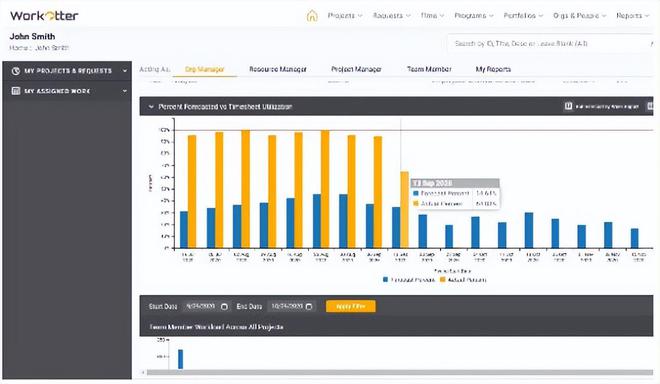The image size is (660, 384).
Task: Open the Reports dropdown menu
Action: pos(633,16)
